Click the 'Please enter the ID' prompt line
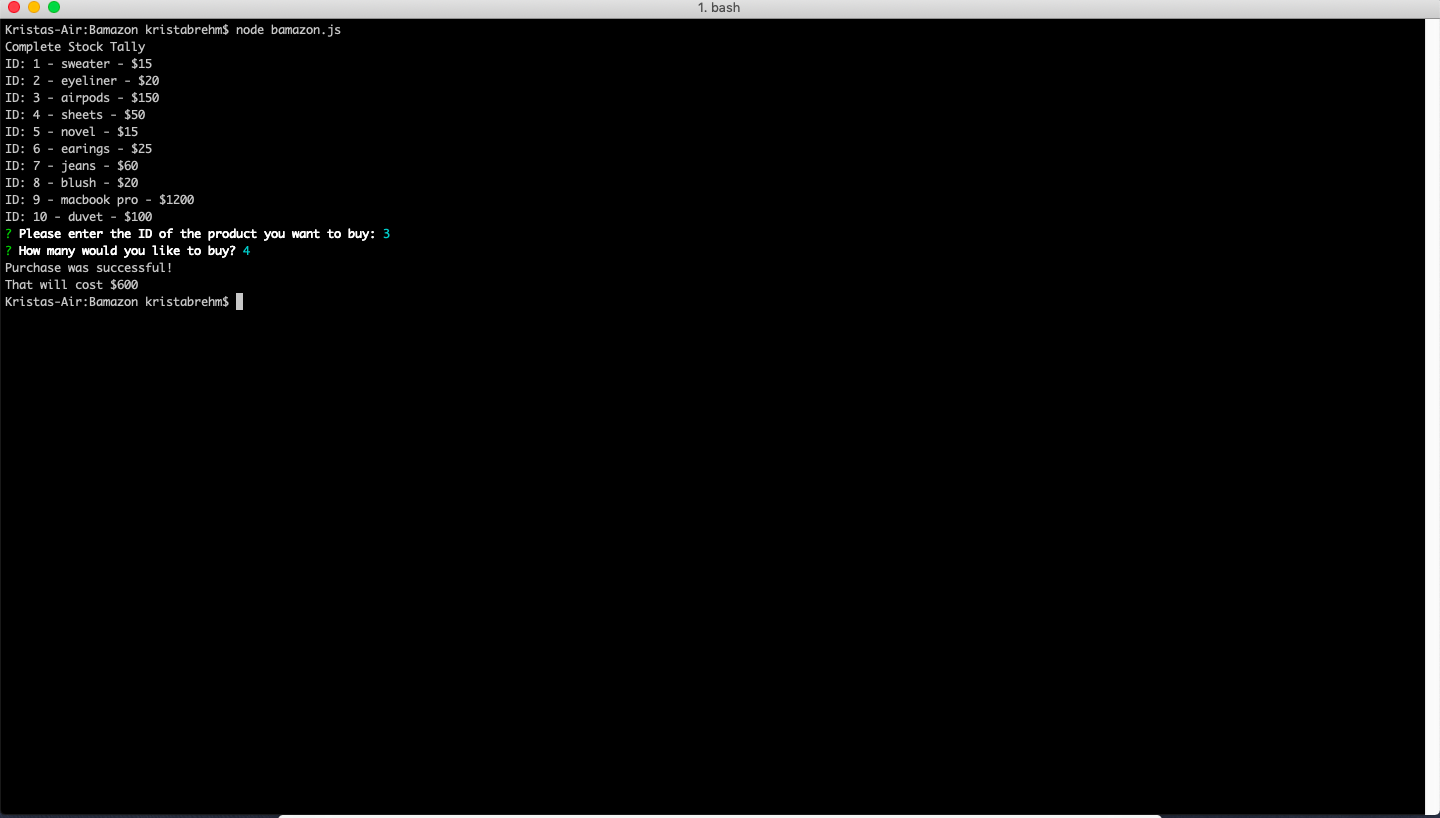 197,234
